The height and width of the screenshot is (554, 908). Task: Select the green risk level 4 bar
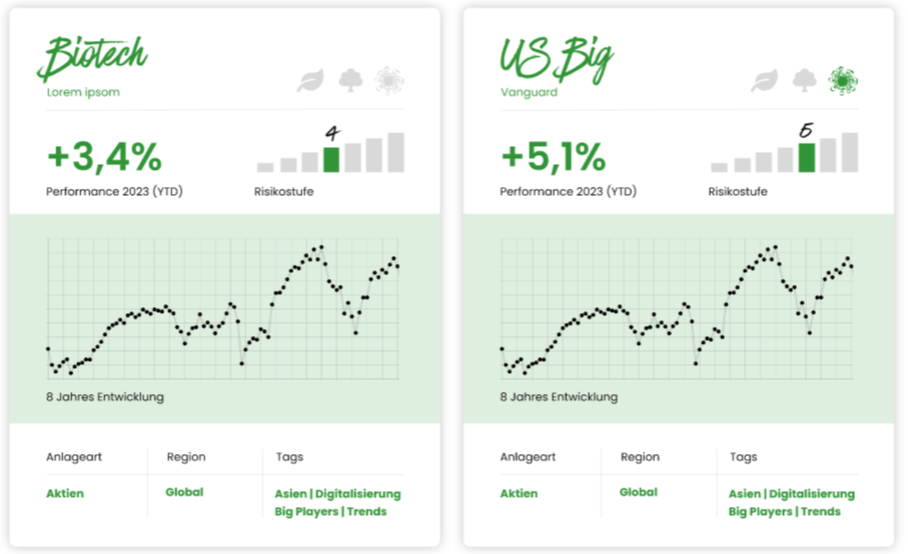(331, 160)
